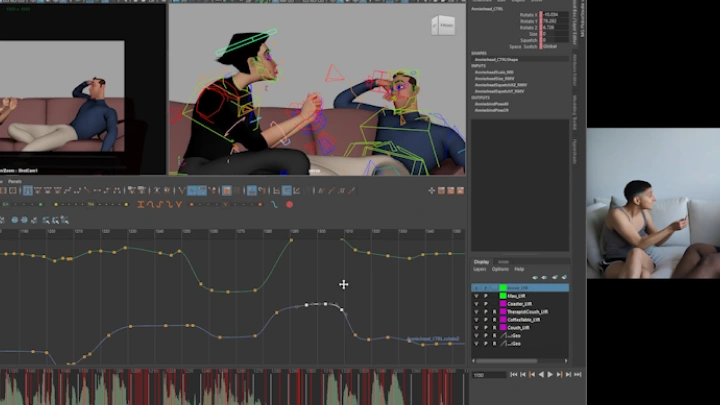The height and width of the screenshot is (405, 720).
Task: Click the Anniehead_CTRL.rotateZ curve label
Action: point(433,339)
